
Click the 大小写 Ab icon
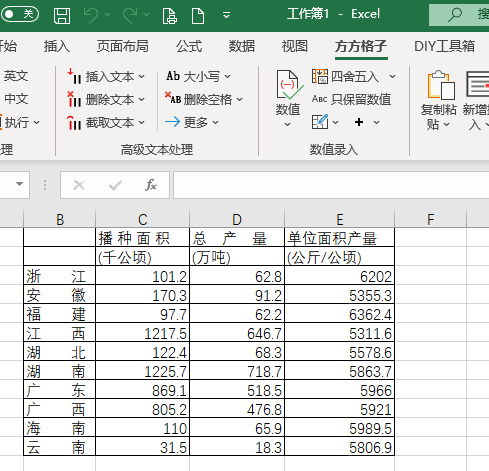(173, 76)
